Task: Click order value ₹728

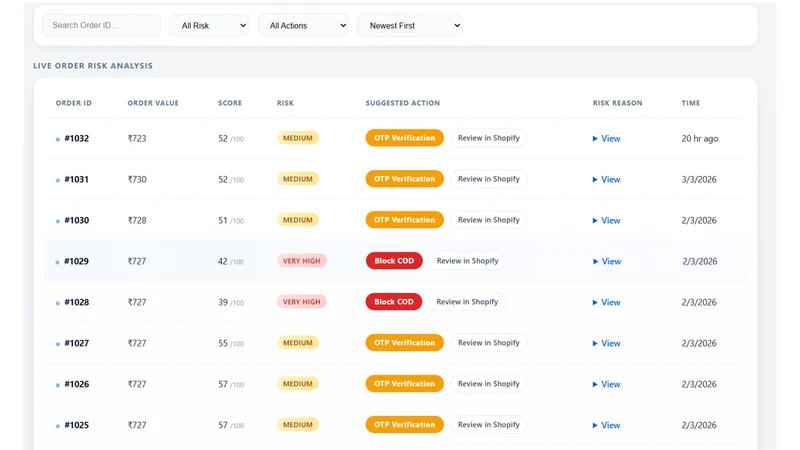Action: click(x=137, y=220)
